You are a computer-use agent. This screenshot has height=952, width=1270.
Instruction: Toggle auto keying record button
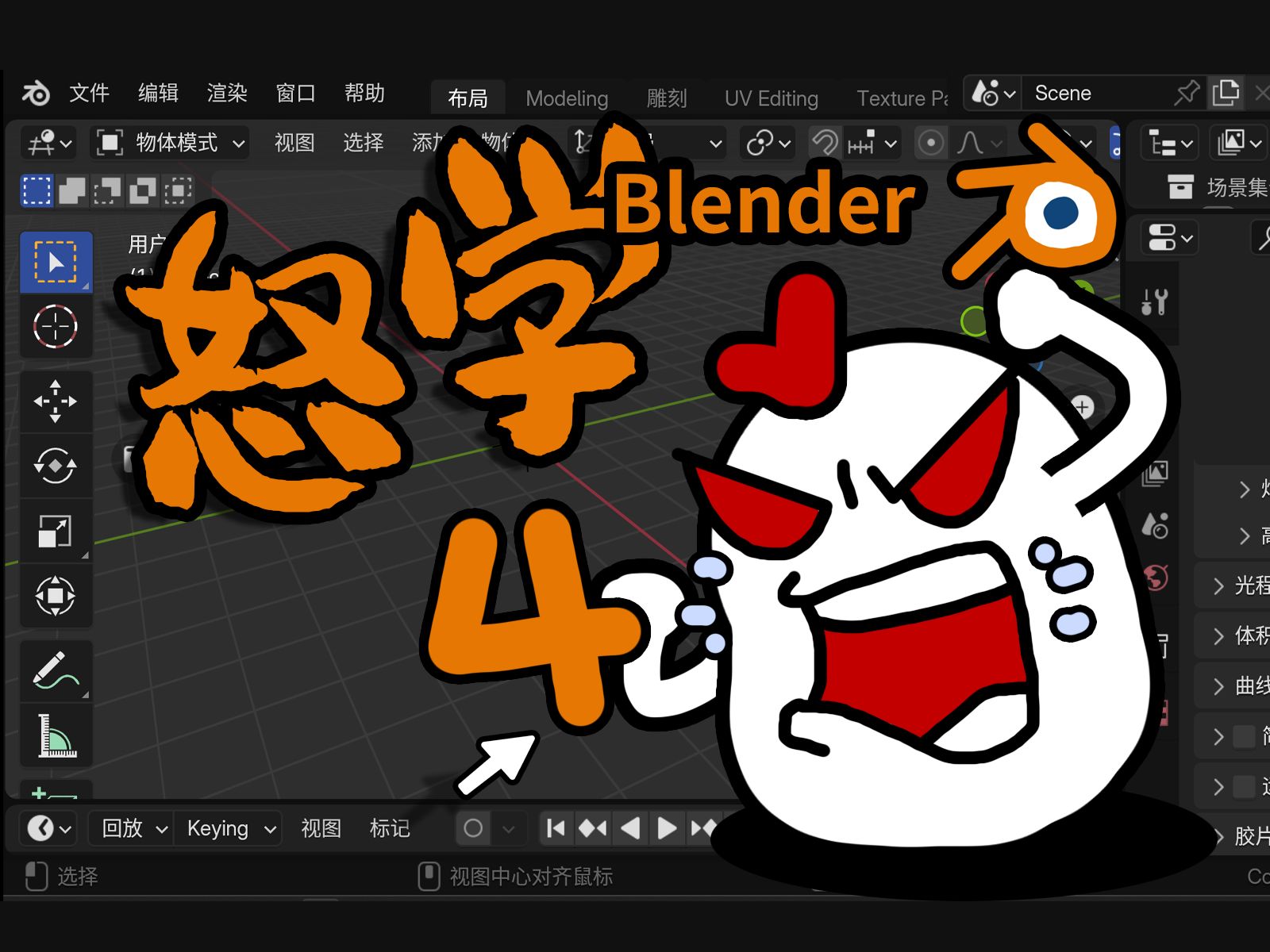(473, 829)
